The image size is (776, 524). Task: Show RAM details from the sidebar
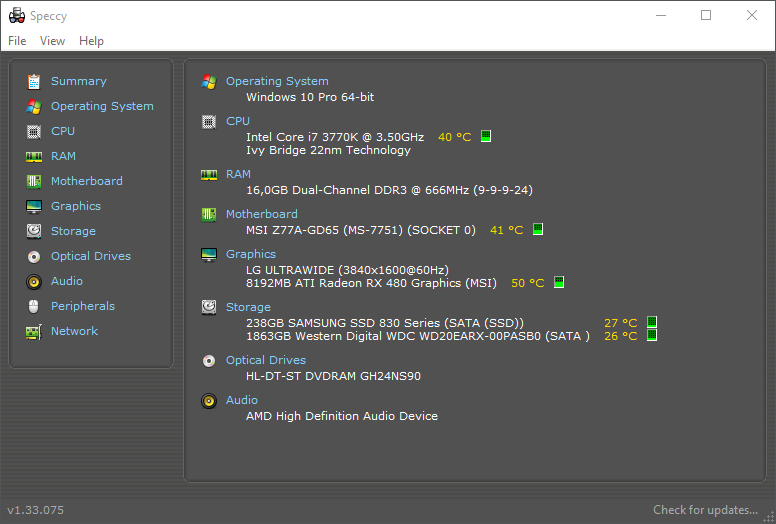pos(63,156)
